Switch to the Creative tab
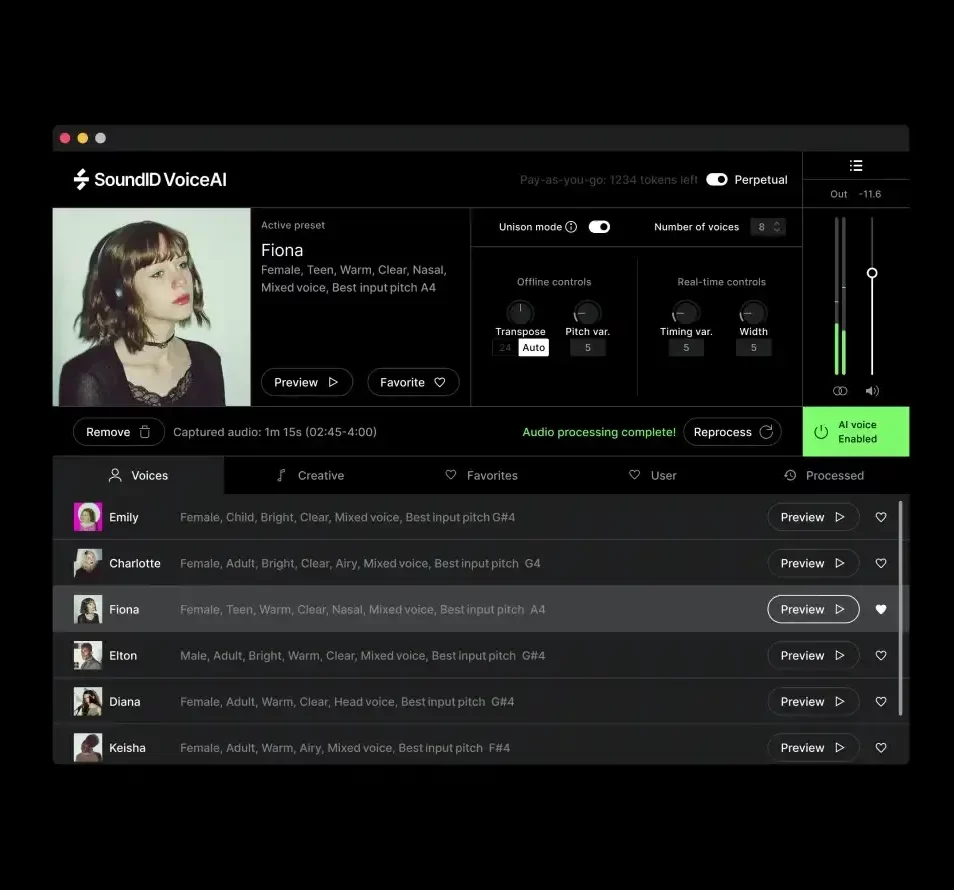This screenshot has width=954, height=890. click(x=310, y=476)
